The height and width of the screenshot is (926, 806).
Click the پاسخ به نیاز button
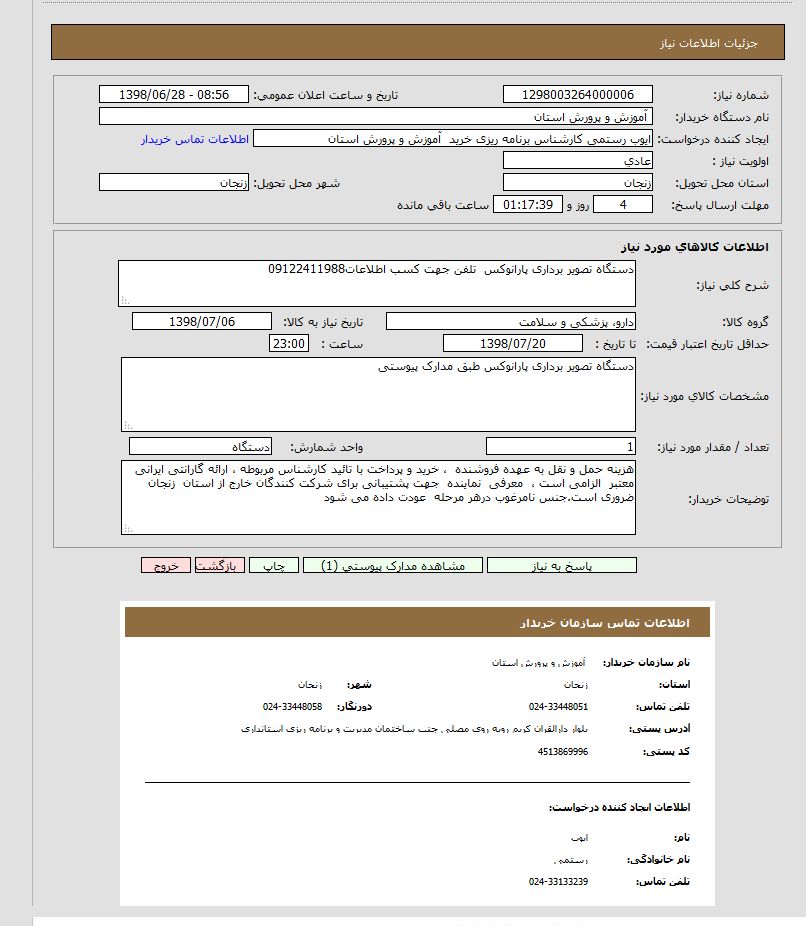pos(561,565)
